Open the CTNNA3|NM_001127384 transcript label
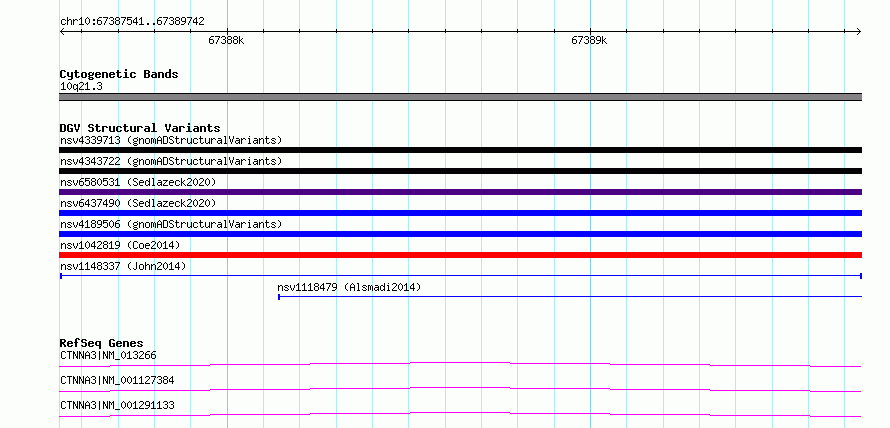 point(117,380)
